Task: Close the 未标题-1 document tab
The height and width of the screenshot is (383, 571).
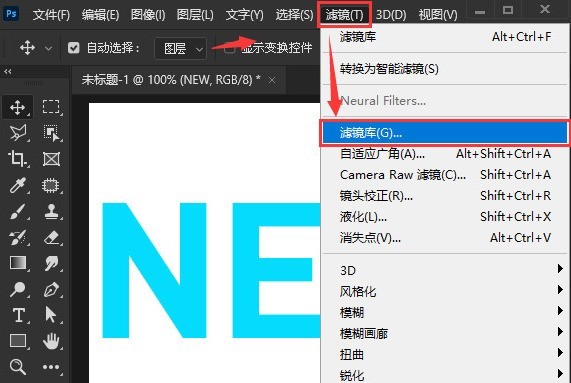Action: pos(272,80)
